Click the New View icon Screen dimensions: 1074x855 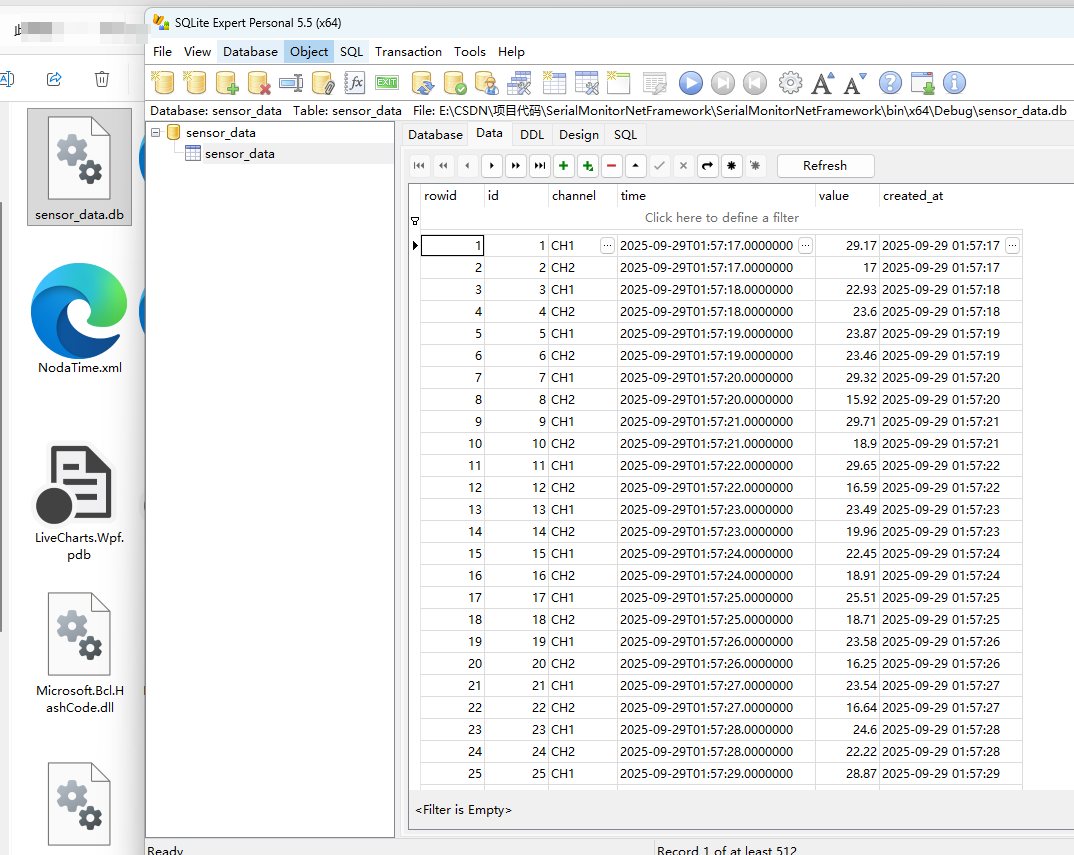(x=619, y=83)
